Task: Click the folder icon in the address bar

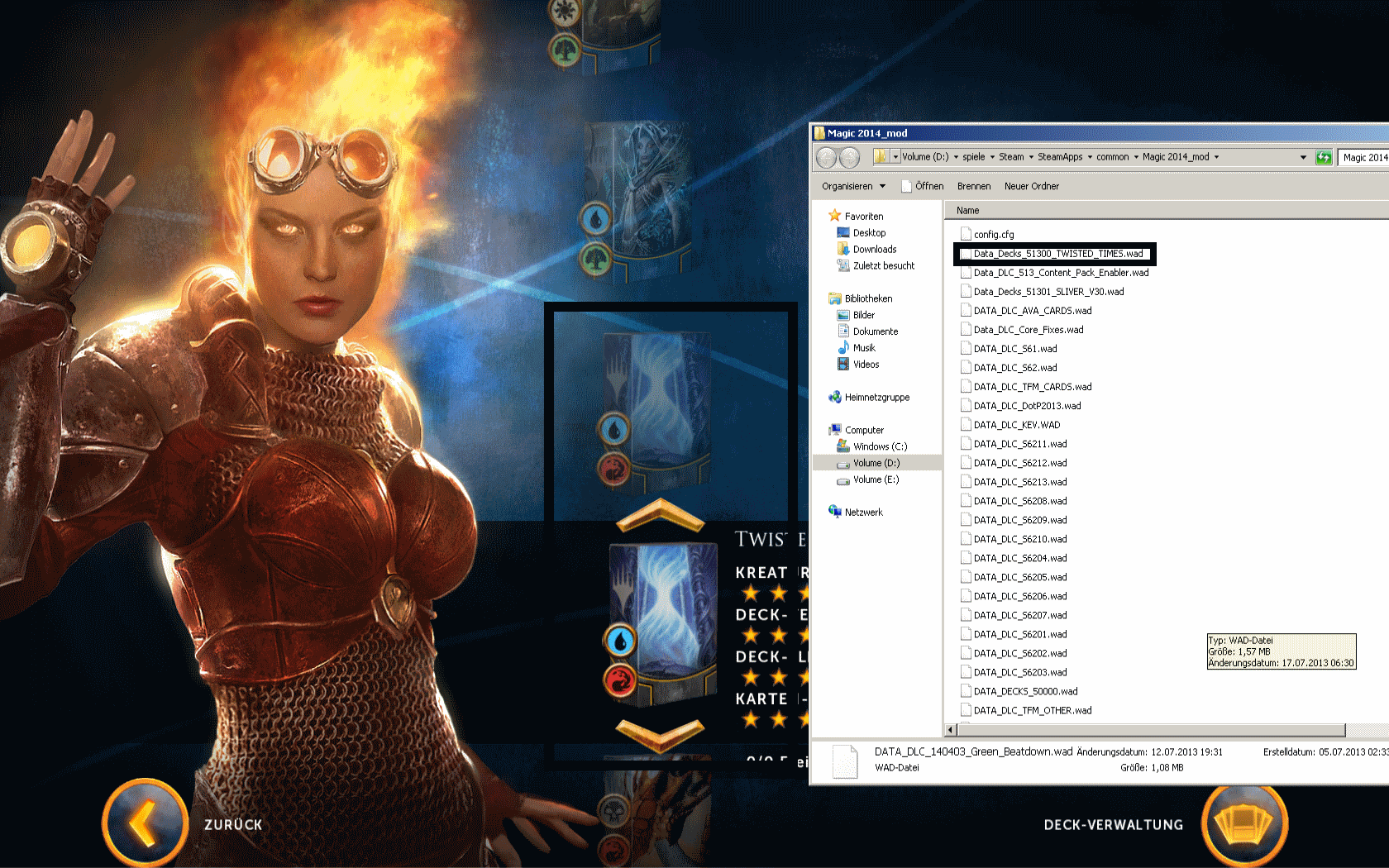Action: 881,156
